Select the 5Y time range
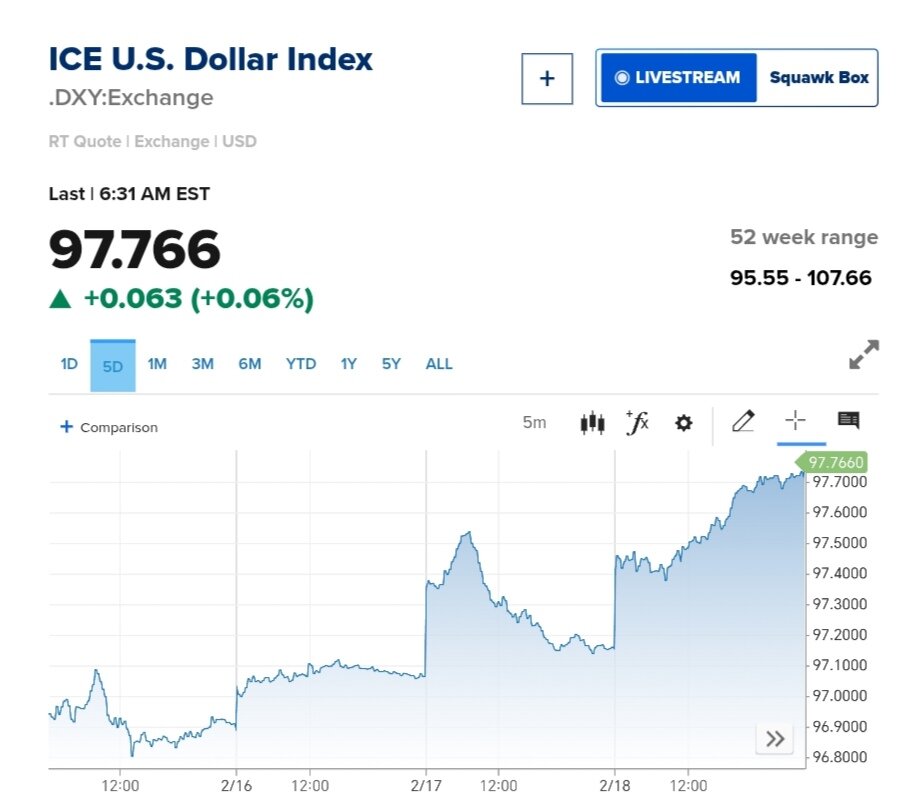 click(x=391, y=364)
